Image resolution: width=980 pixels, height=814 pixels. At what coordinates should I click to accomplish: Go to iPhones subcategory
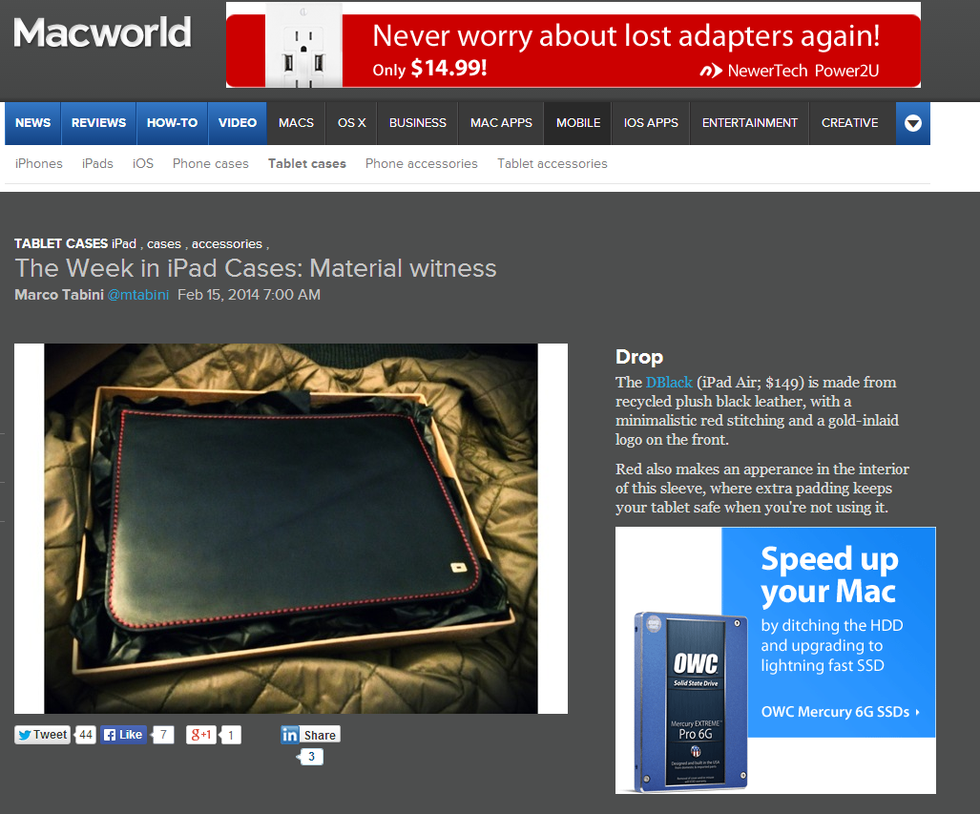[39, 164]
